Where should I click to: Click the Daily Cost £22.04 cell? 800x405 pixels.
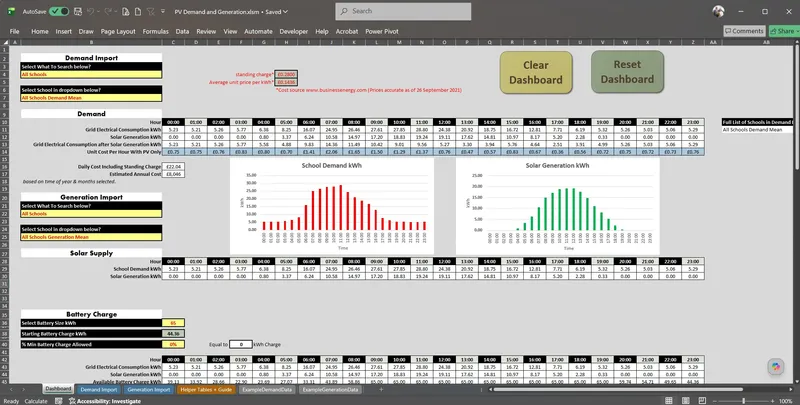click(x=173, y=167)
